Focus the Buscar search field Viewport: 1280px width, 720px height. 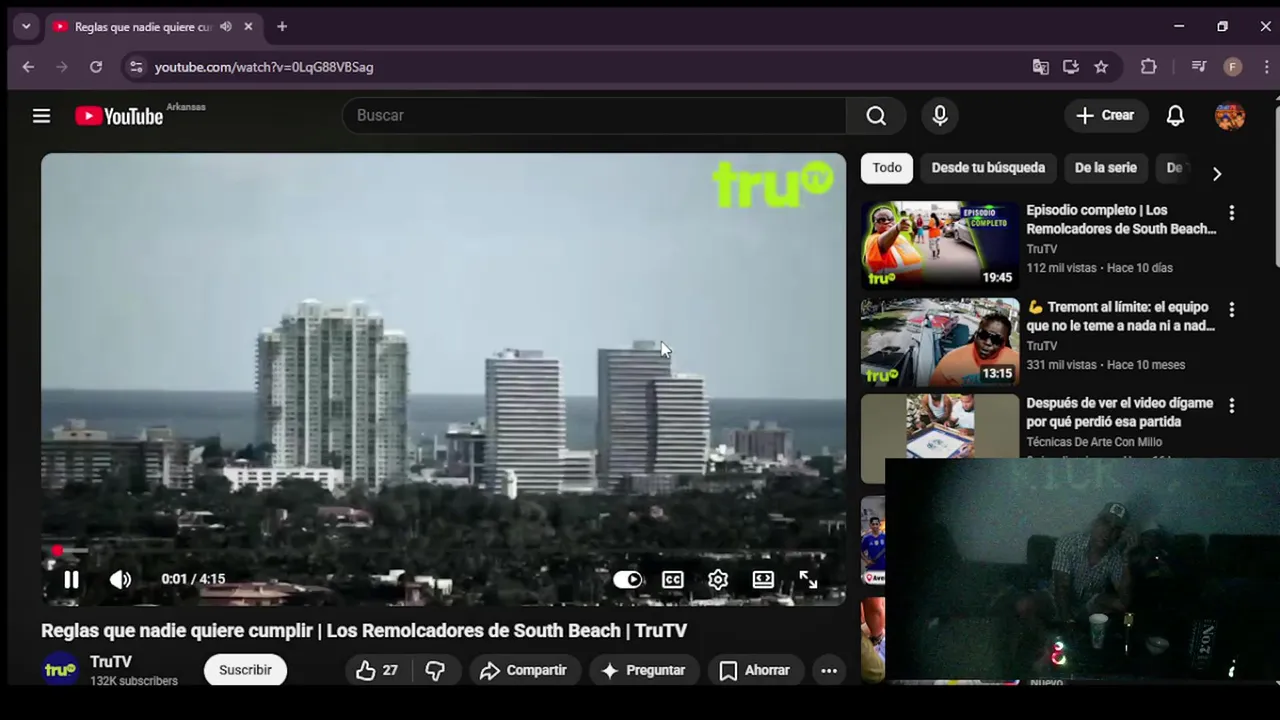point(594,116)
